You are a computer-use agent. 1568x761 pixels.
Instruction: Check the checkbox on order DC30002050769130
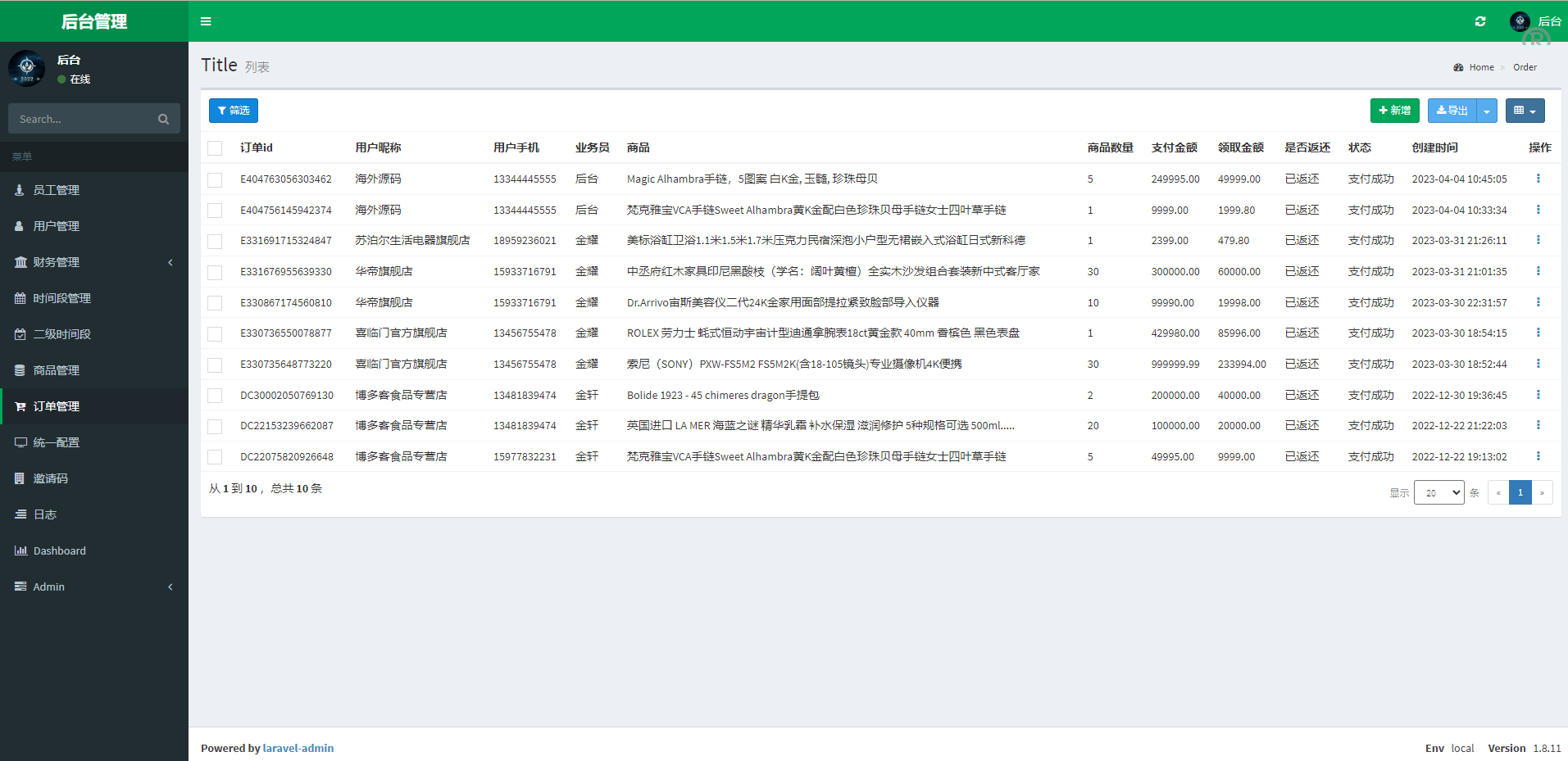(x=215, y=395)
